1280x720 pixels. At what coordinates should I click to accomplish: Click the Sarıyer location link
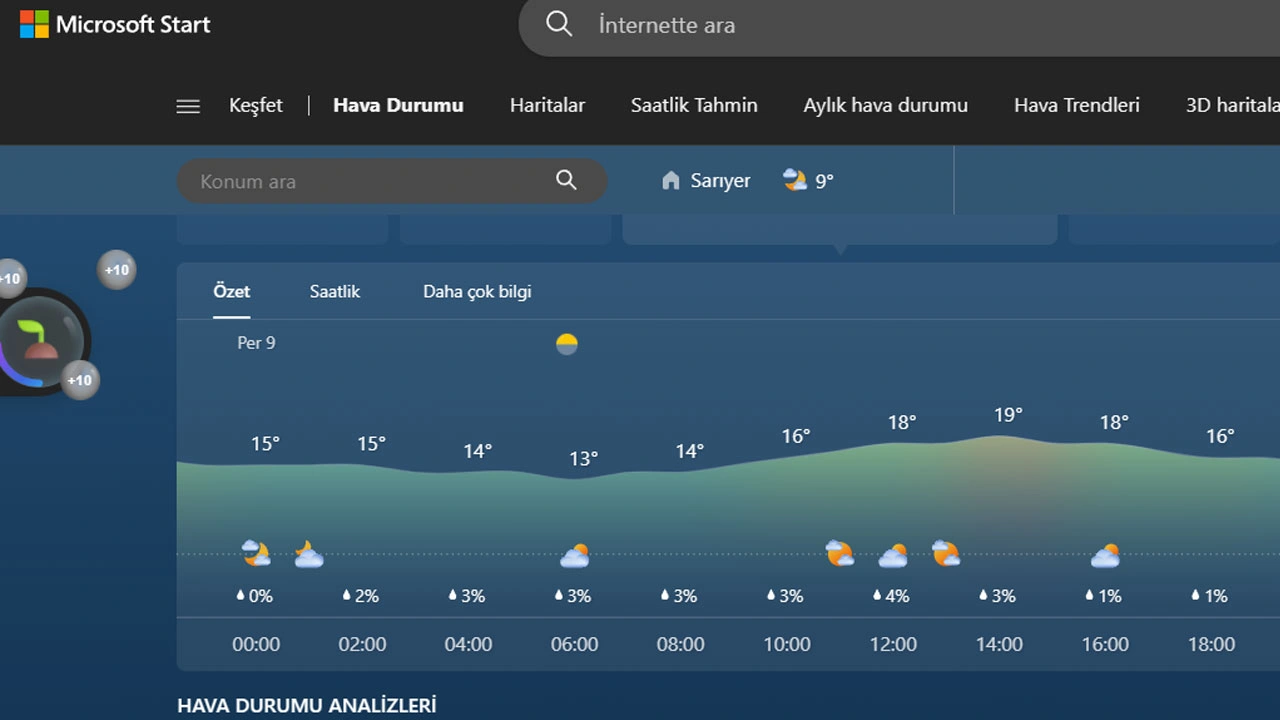[x=719, y=180]
